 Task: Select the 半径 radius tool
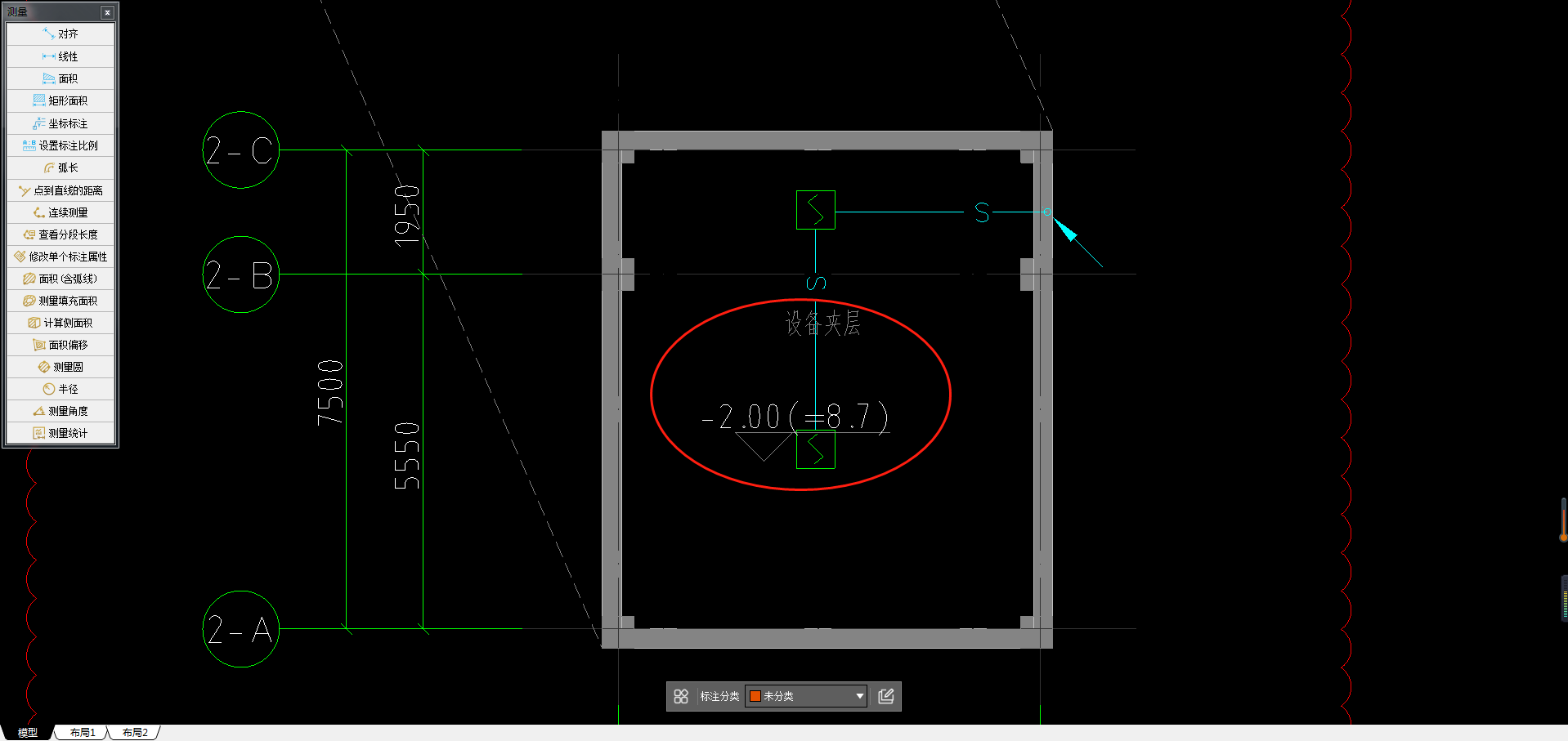60,389
